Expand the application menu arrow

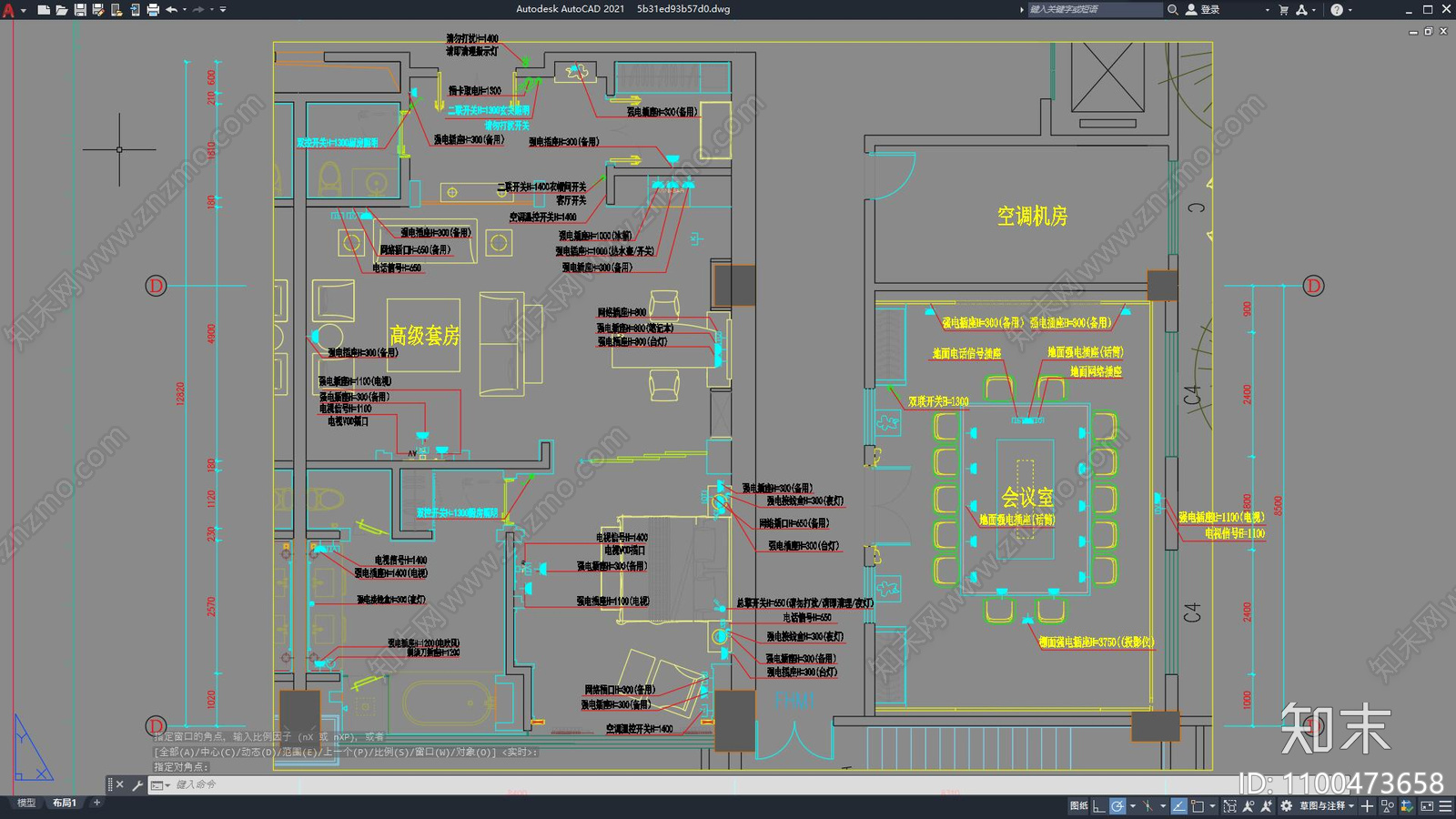click(x=23, y=10)
